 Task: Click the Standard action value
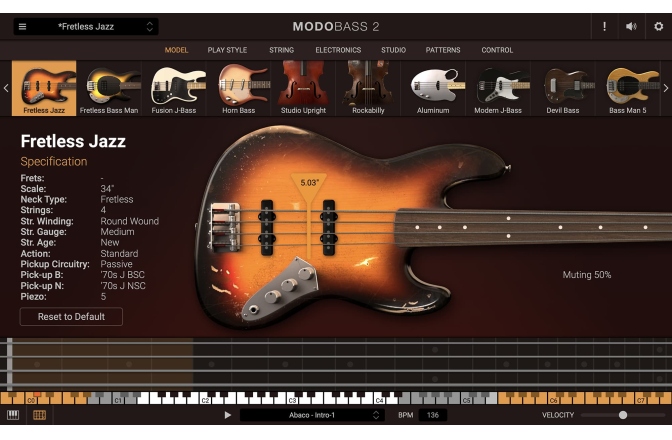(x=119, y=254)
